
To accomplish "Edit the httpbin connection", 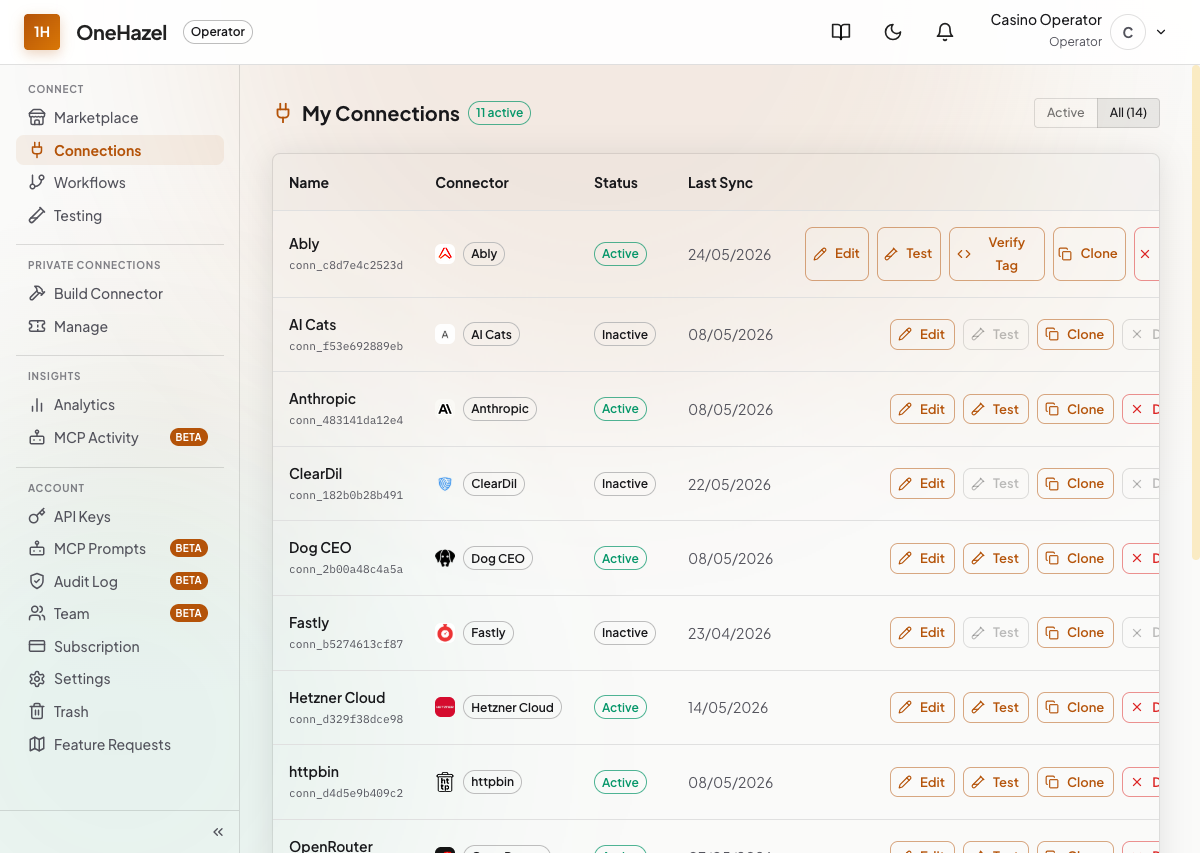I will pos(922,782).
